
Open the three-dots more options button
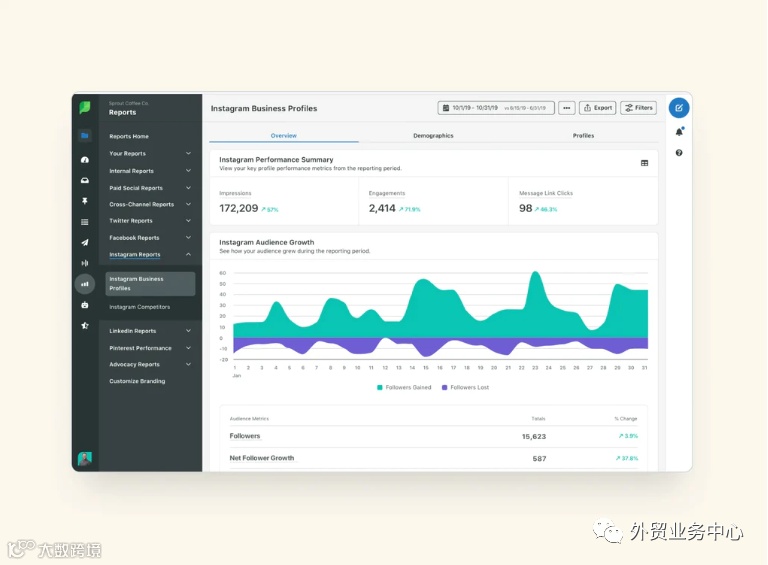pos(567,108)
